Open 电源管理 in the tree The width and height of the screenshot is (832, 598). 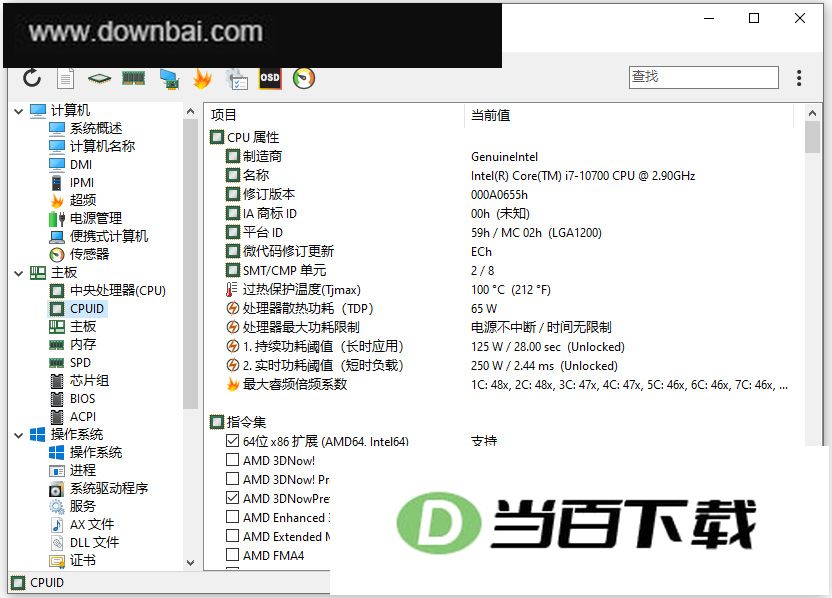tap(96, 219)
